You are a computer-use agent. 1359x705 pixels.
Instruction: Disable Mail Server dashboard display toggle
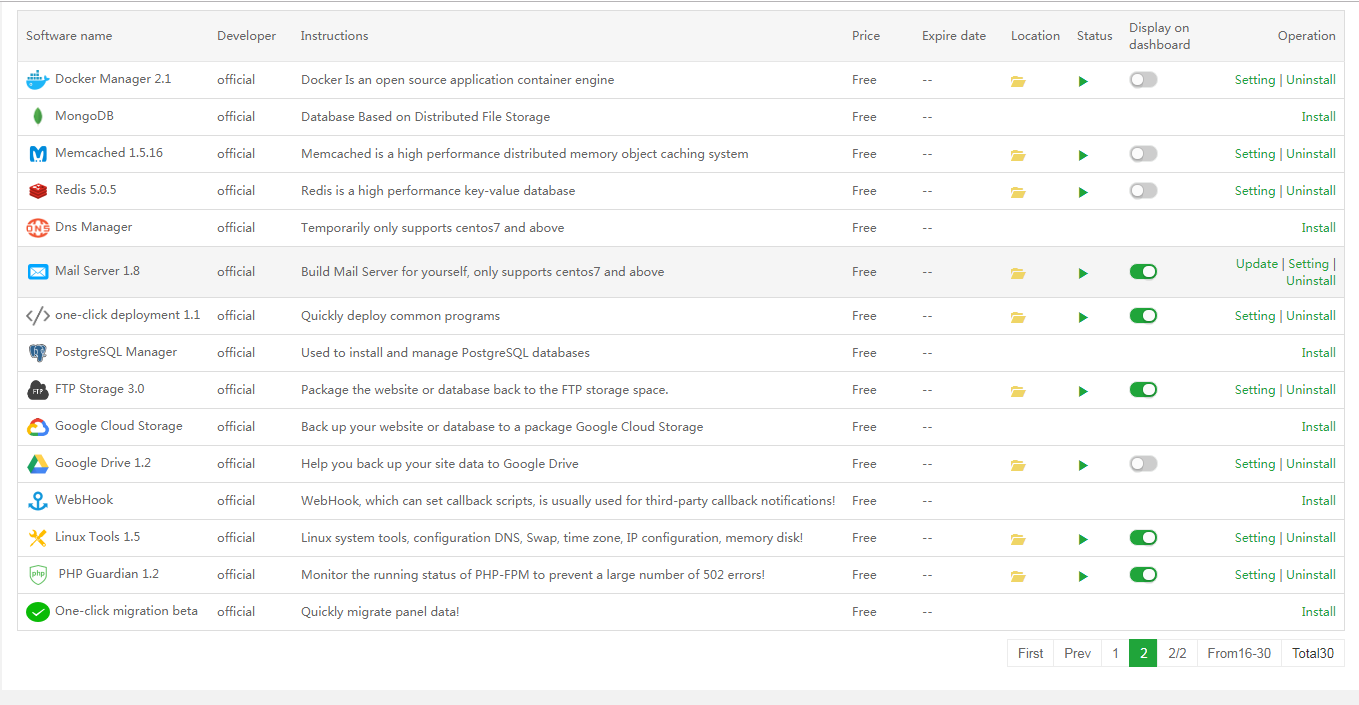coord(1143,272)
